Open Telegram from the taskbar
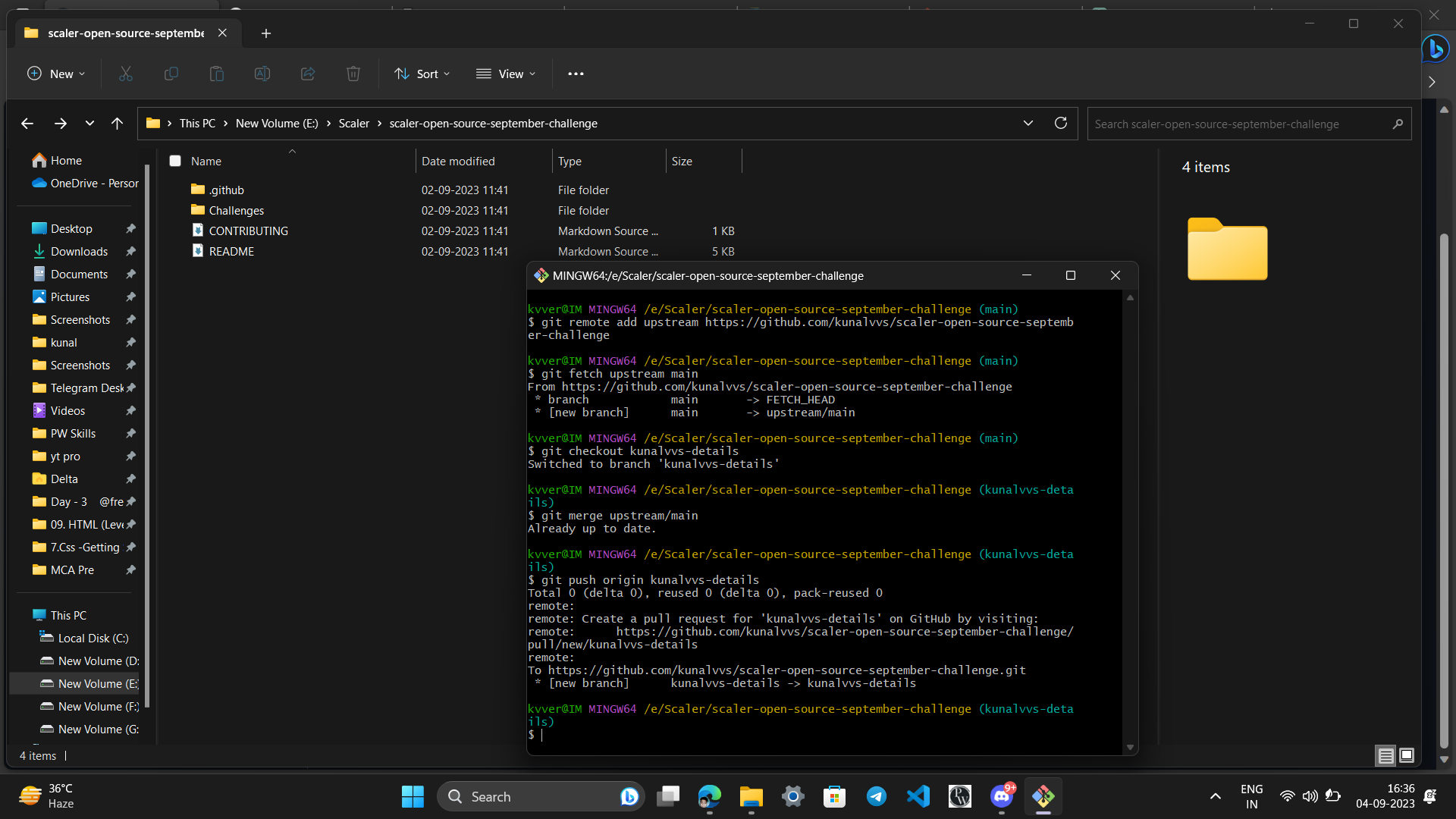1456x819 pixels. (876, 796)
